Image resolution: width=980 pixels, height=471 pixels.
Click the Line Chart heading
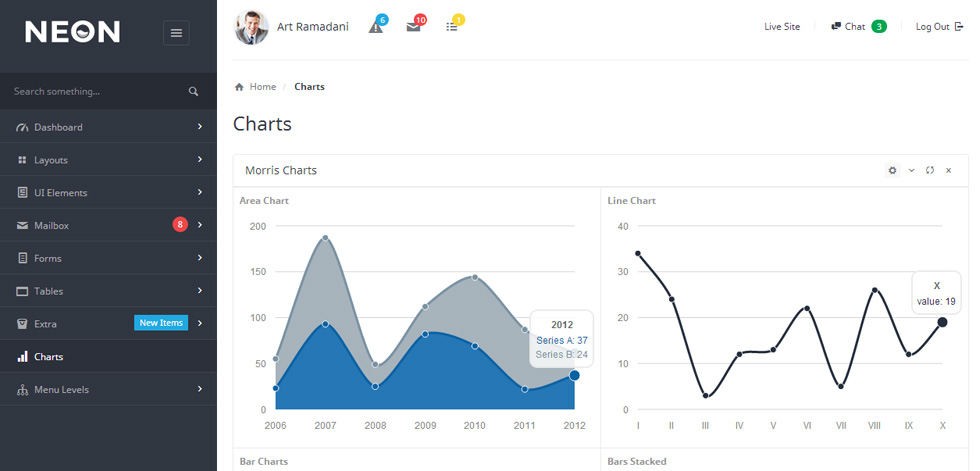(631, 201)
